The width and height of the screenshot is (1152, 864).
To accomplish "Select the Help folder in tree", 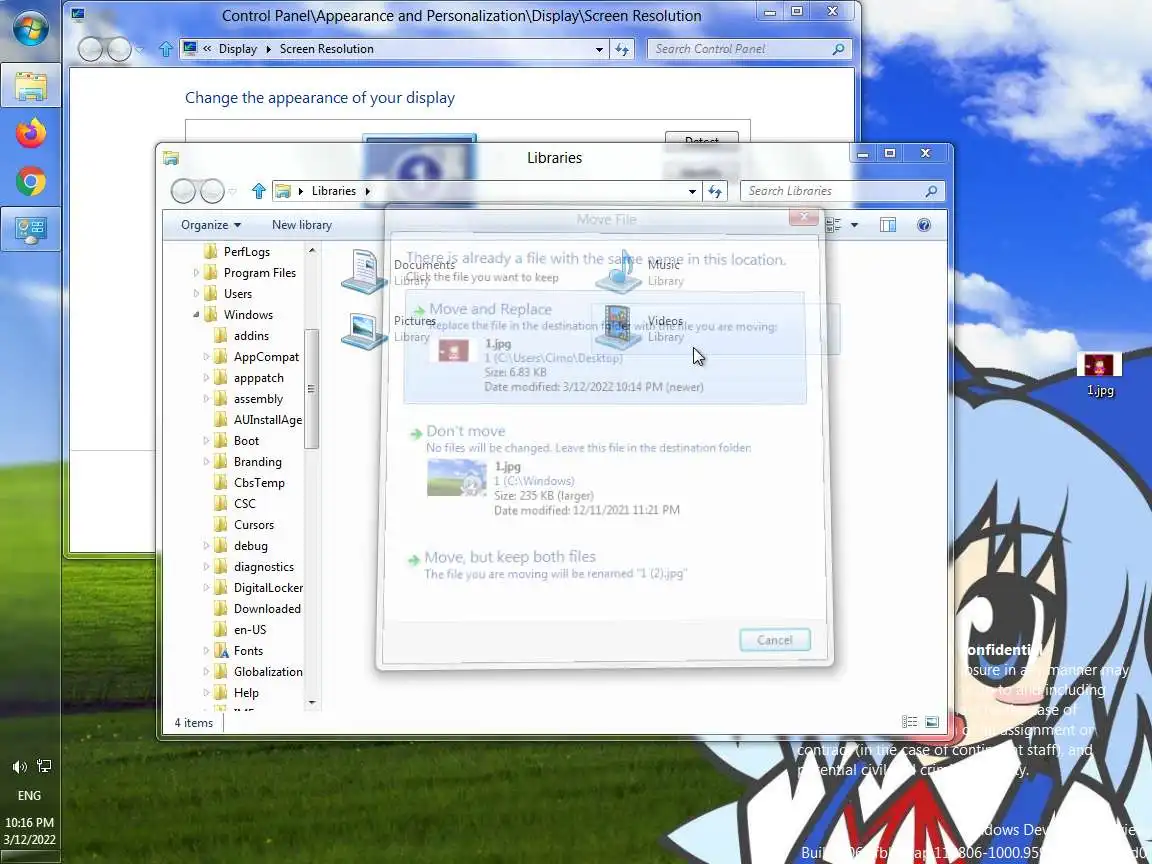I will 246,693.
